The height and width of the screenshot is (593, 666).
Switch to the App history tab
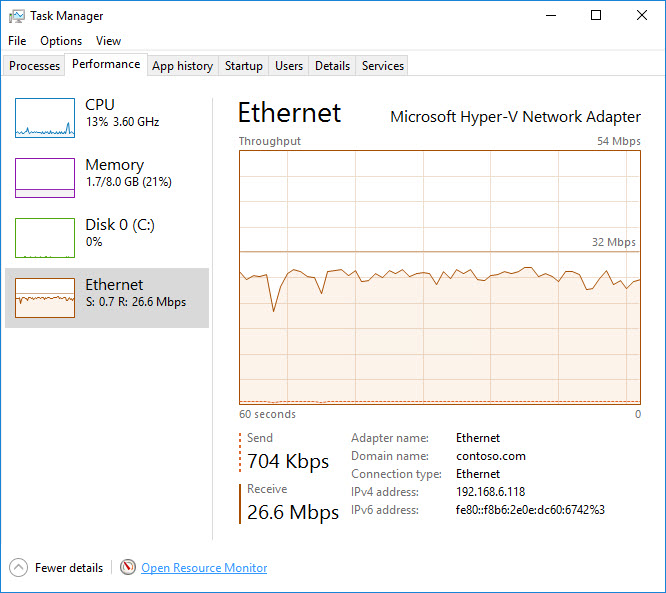tap(182, 66)
